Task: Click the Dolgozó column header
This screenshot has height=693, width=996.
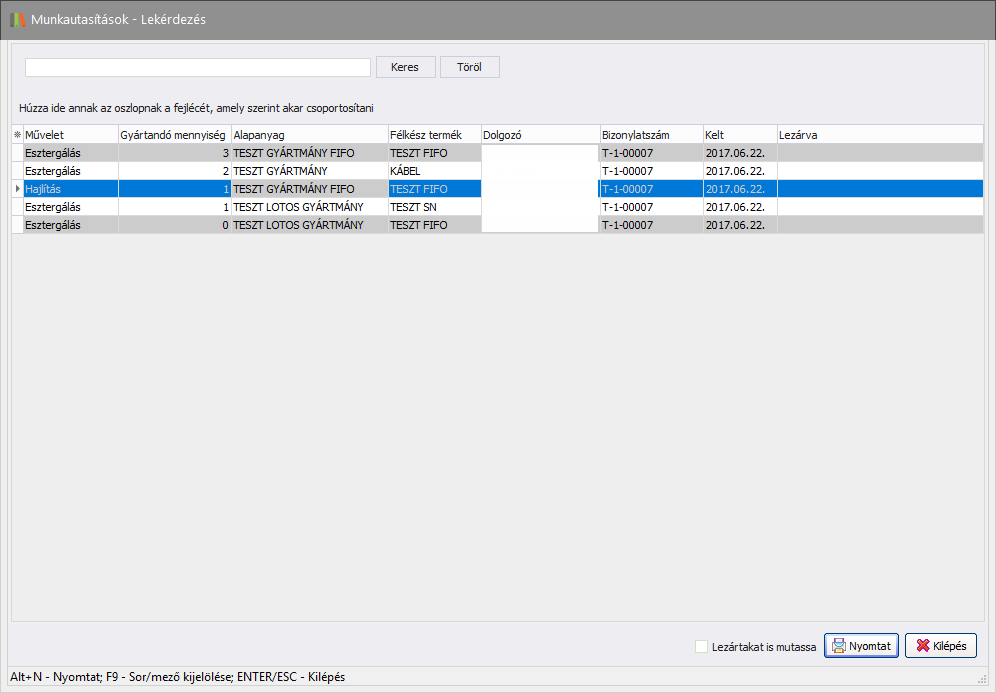Action: pyautogui.click(x=539, y=134)
